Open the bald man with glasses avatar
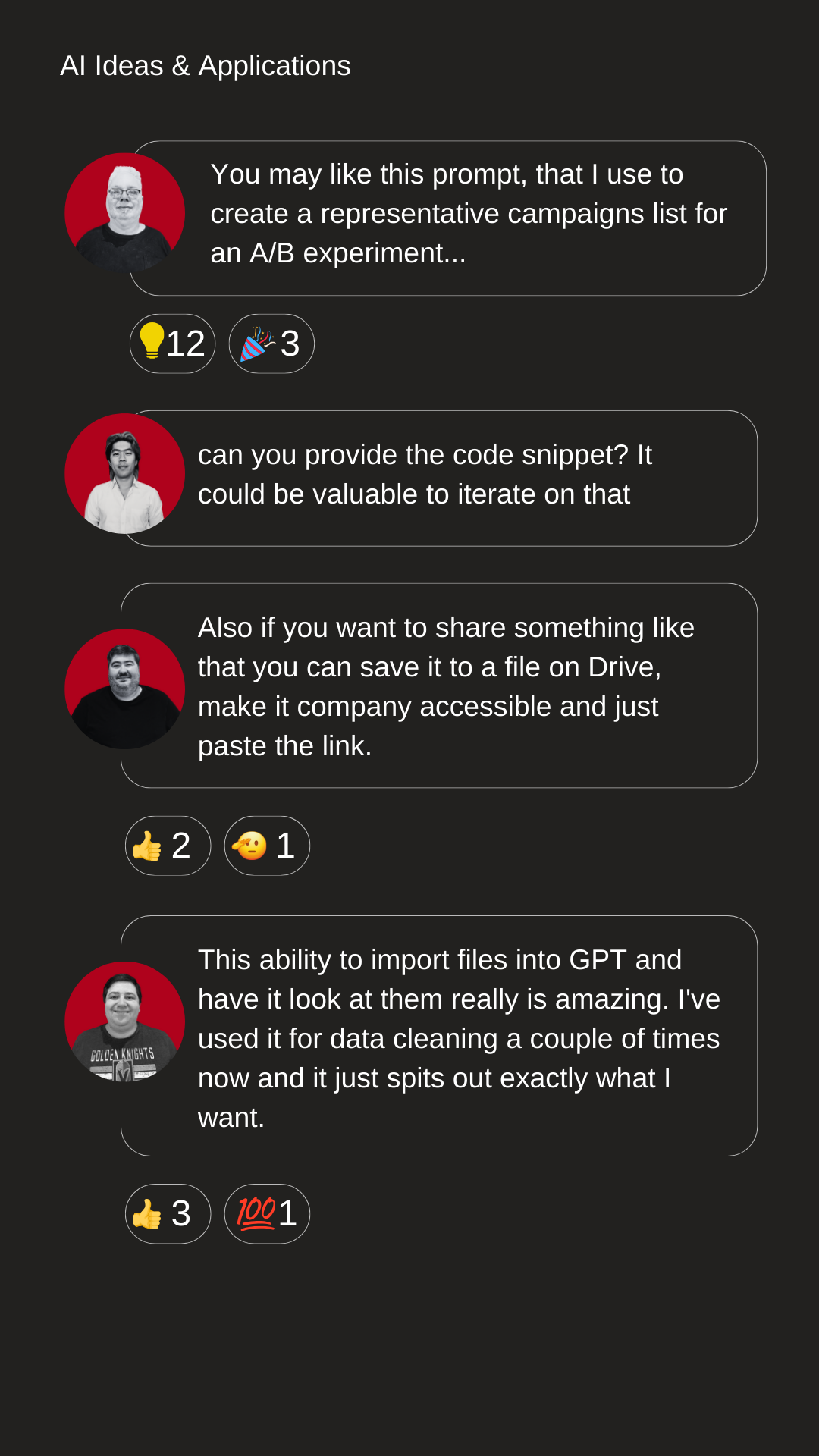 click(125, 213)
